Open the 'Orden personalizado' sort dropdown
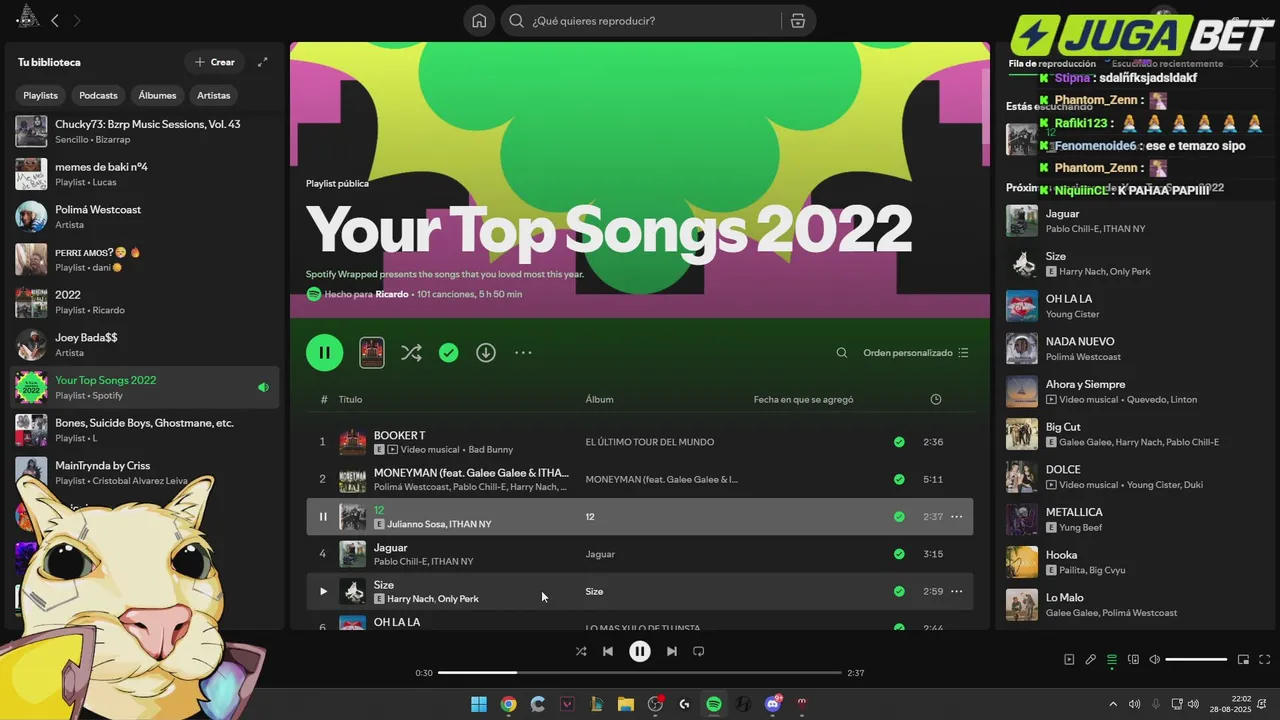Viewport: 1280px width, 720px height. click(x=916, y=353)
